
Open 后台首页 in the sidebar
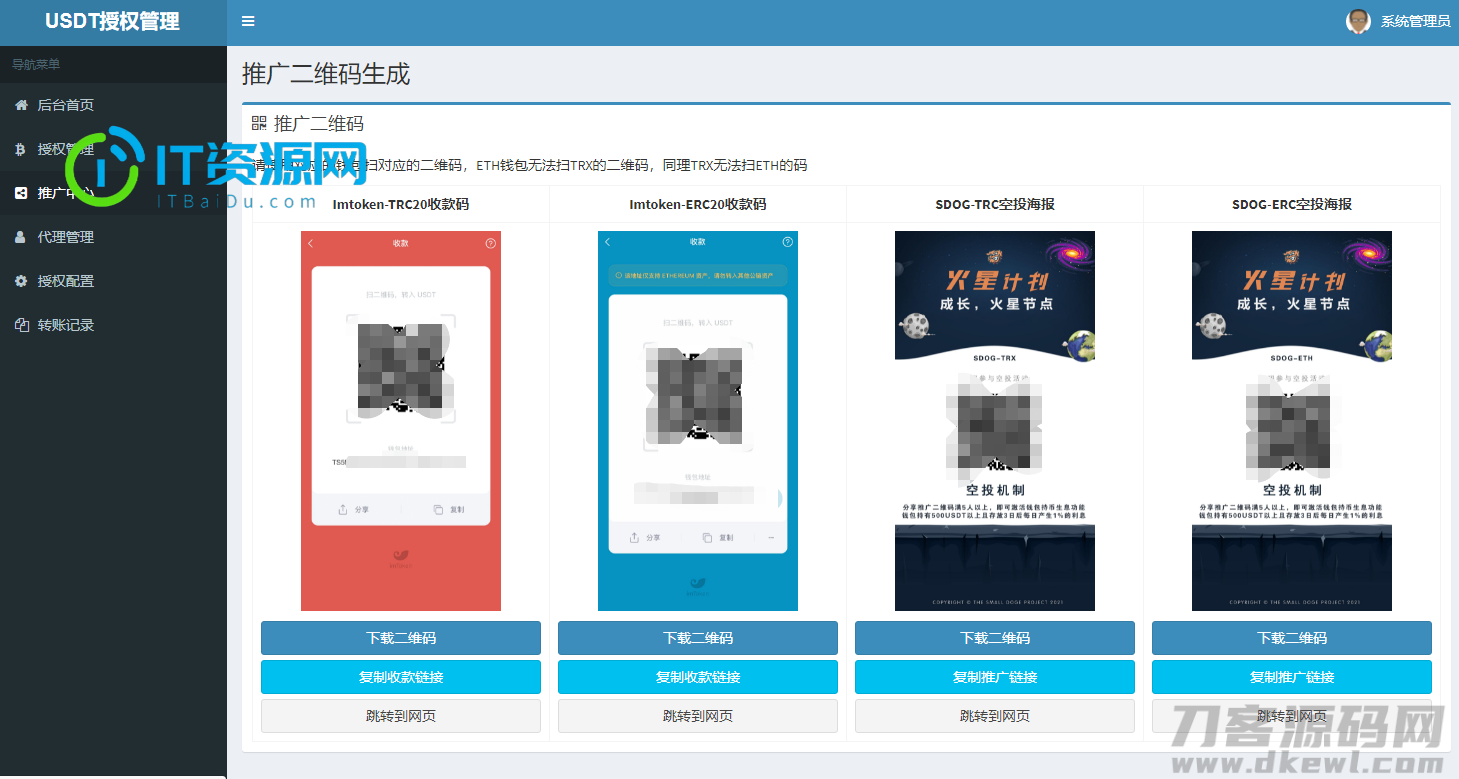(113, 105)
